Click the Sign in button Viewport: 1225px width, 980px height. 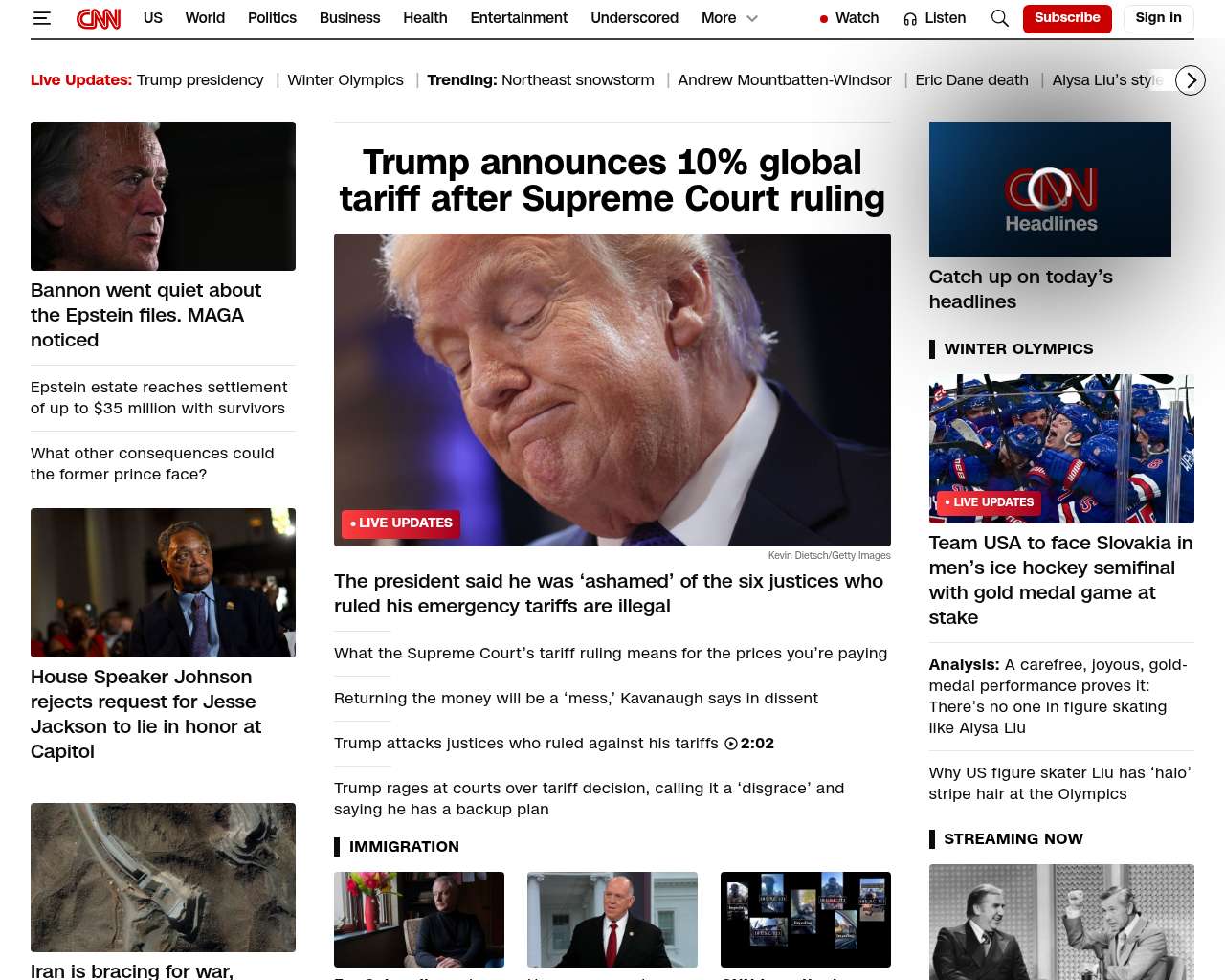(1158, 18)
